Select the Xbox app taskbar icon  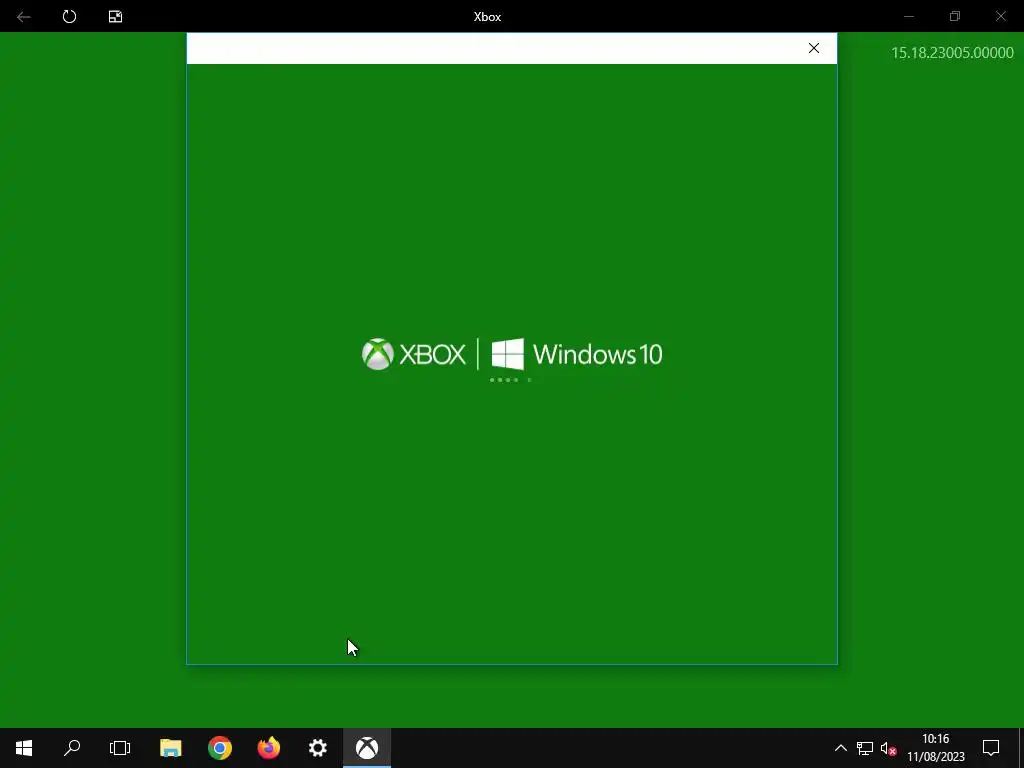[x=367, y=748]
